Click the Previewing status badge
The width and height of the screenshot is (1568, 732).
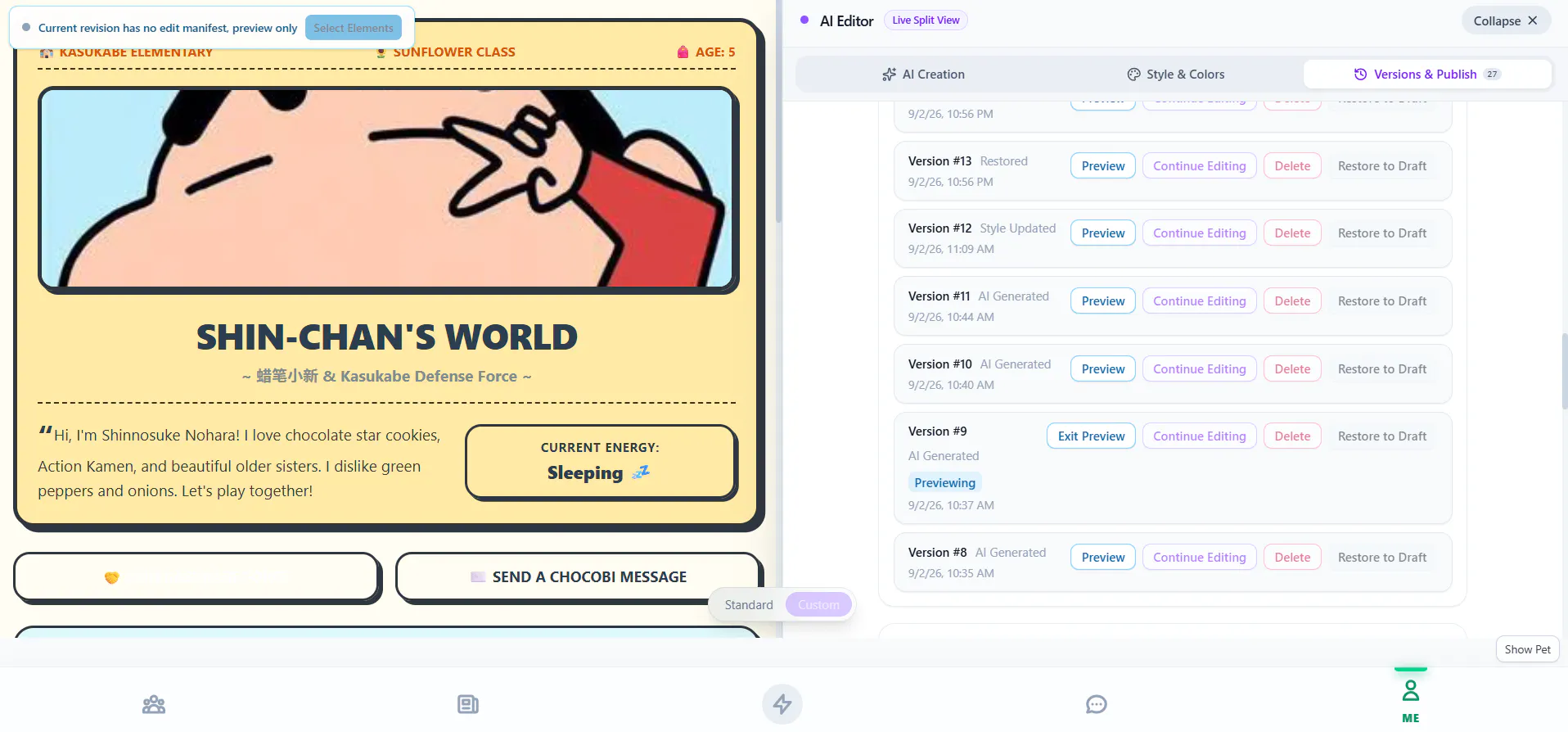click(x=944, y=483)
